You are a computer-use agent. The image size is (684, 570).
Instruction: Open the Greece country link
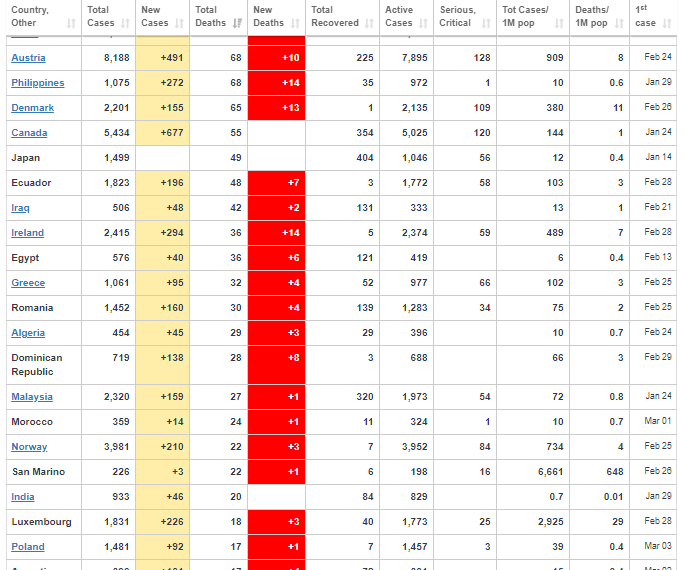pos(28,283)
